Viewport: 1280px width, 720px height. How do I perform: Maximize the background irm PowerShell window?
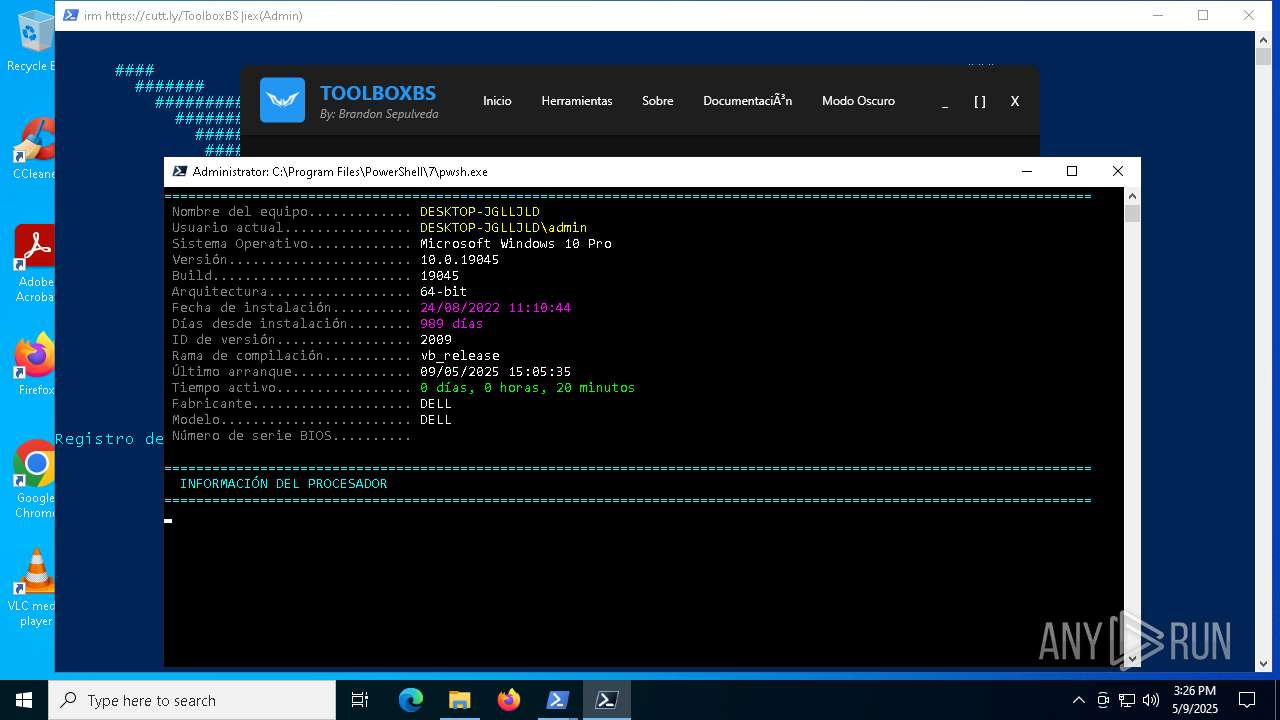[1203, 15]
